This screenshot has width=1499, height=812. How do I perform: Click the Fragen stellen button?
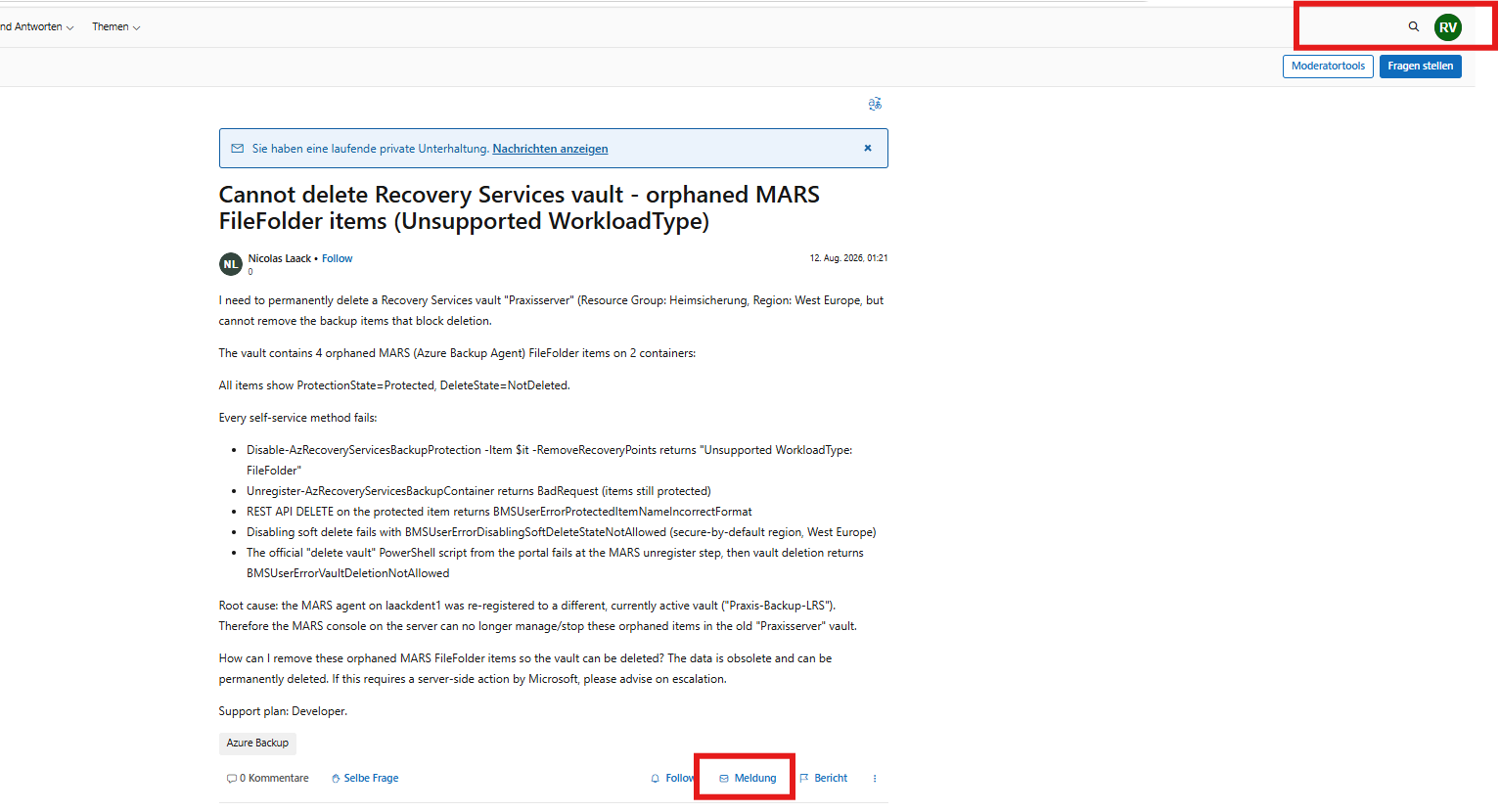(1421, 67)
